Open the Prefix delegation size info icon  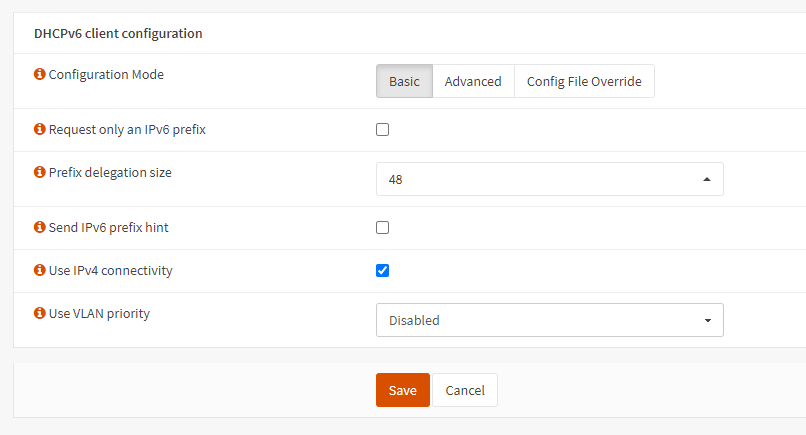tap(40, 173)
